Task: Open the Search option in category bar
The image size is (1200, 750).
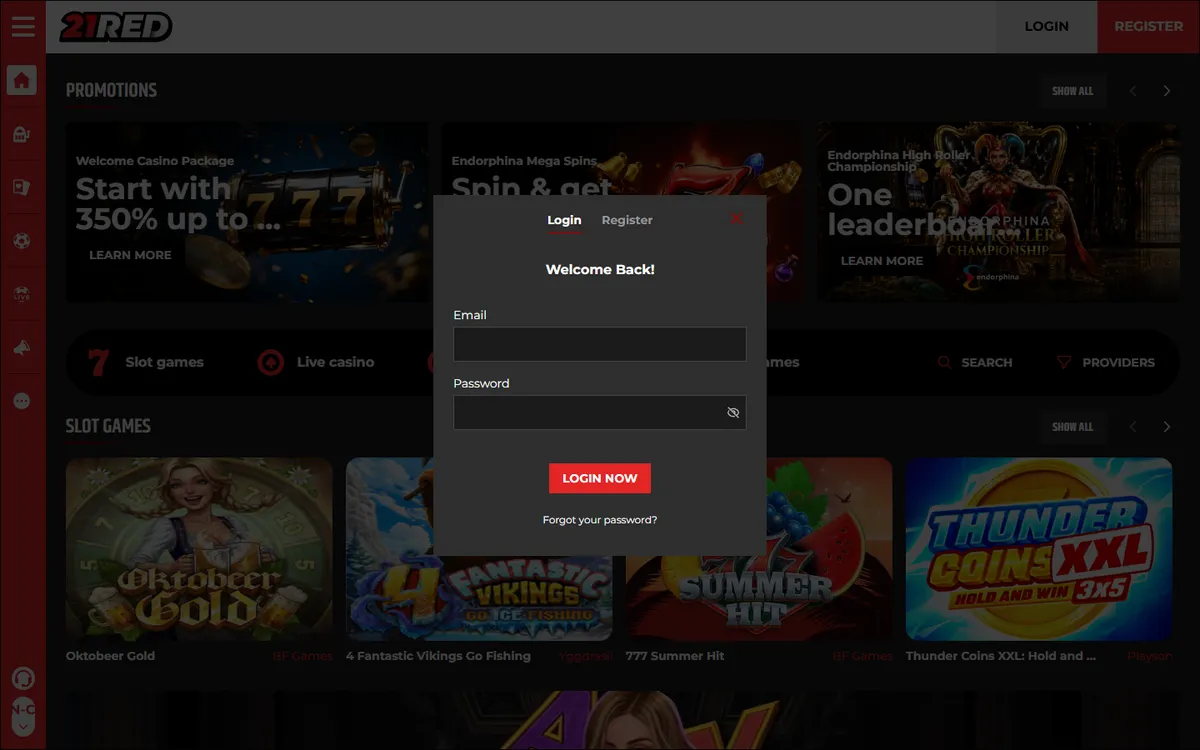Action: [975, 362]
